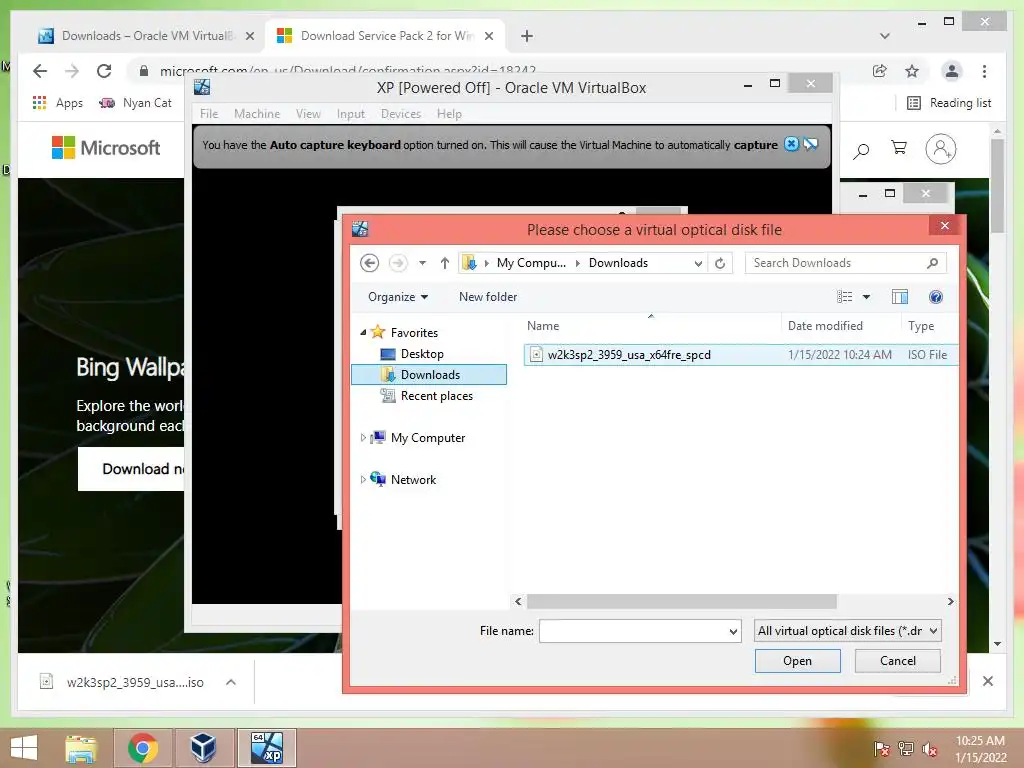Open the file type filter dropdown
The height and width of the screenshot is (768, 1024).
click(848, 631)
